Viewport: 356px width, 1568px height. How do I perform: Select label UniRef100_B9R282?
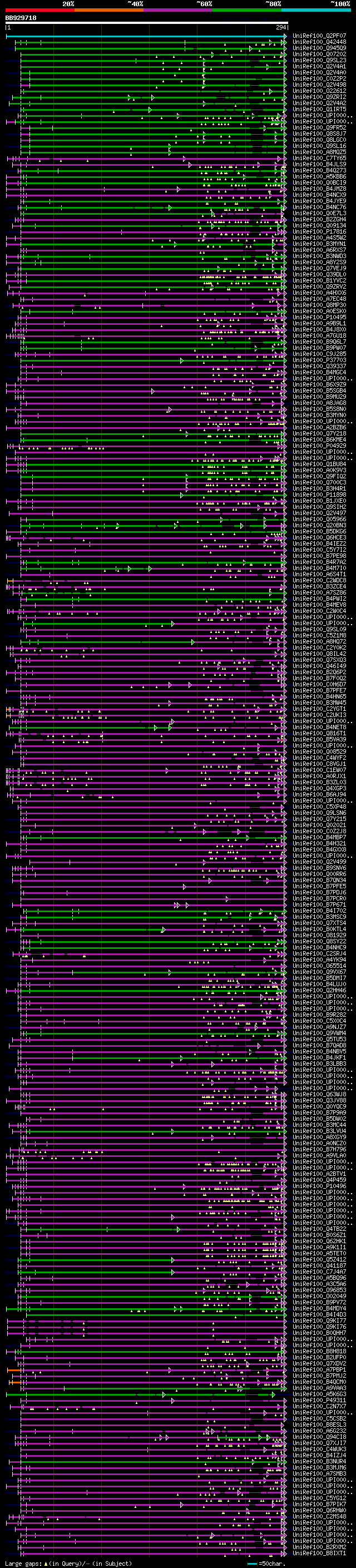click(319, 1015)
